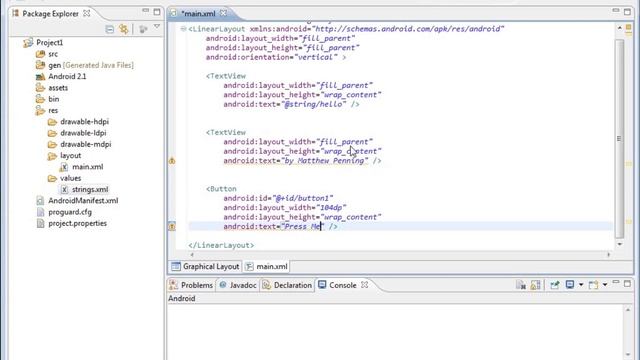Click the warning marker beside the Press Me line
640x360 pixels.
pyautogui.click(x=172, y=226)
